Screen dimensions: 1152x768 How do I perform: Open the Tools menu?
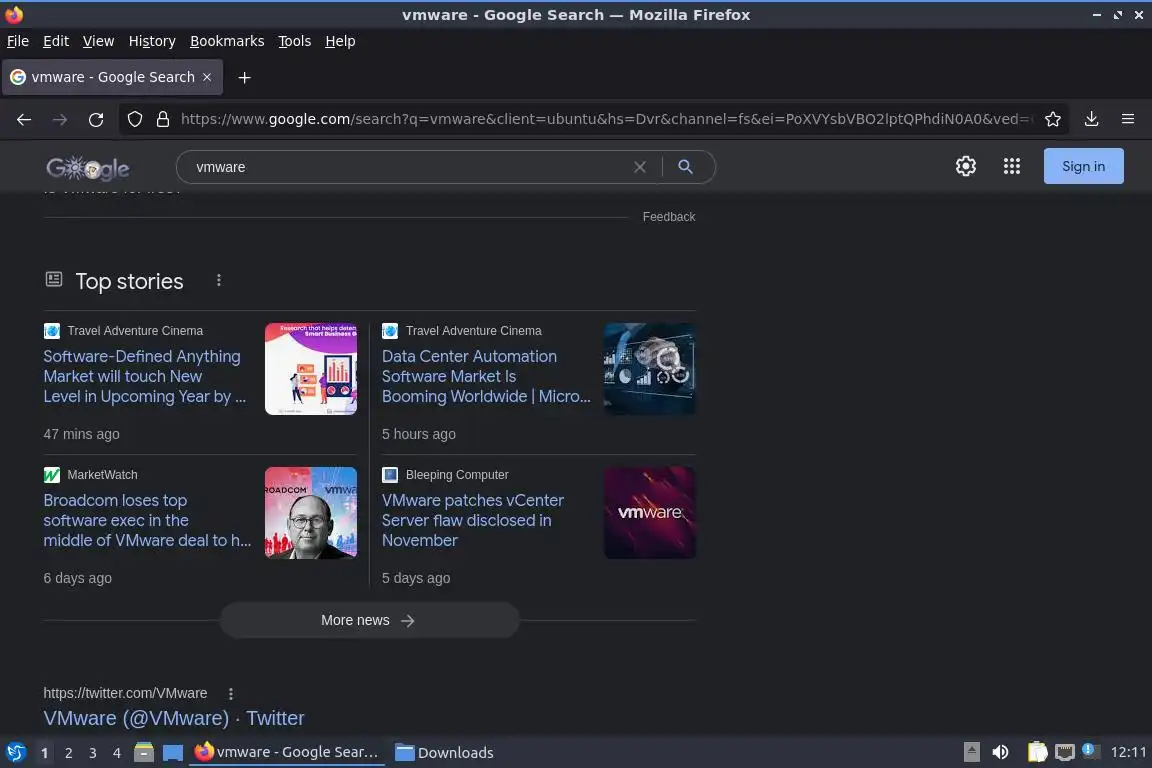(295, 41)
